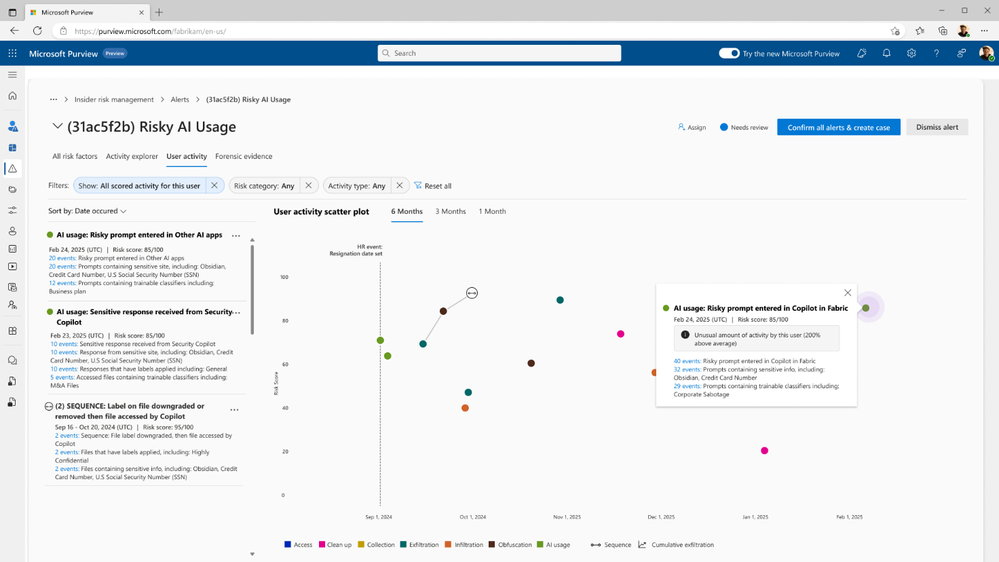The image size is (999, 562).
Task: Clear the Activity type filter
Action: coord(399,185)
